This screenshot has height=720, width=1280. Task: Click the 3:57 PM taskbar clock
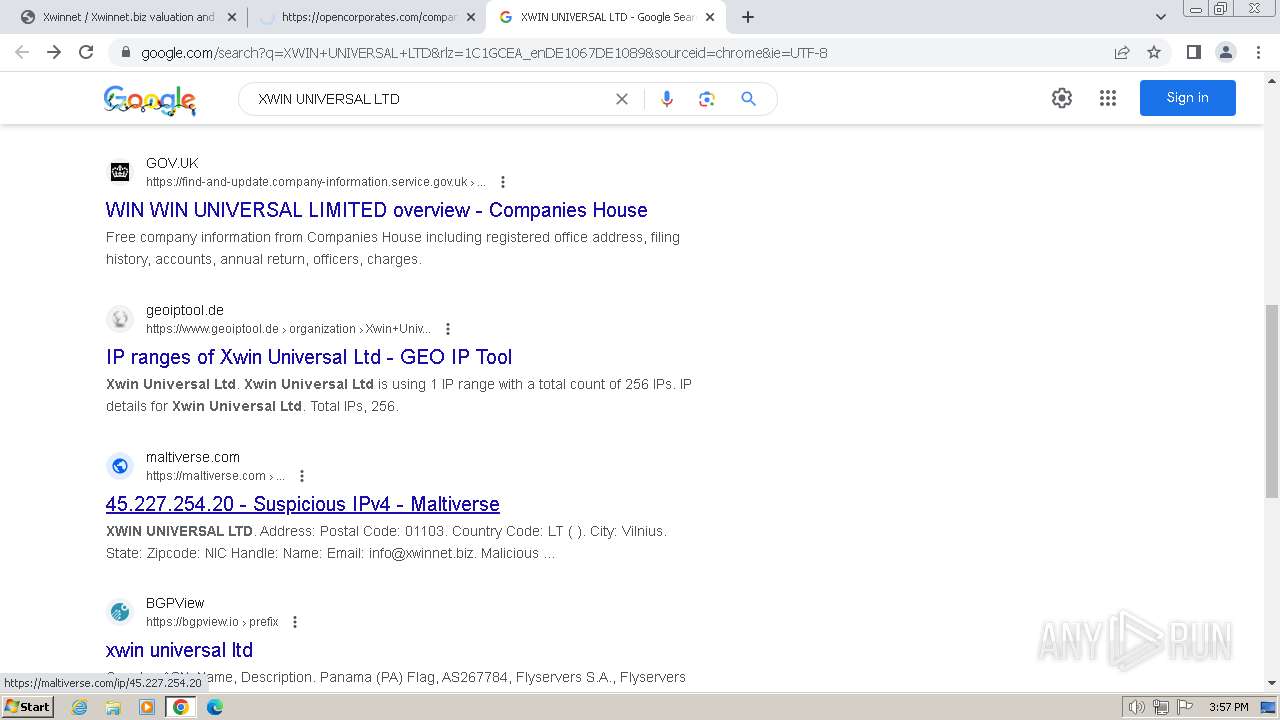click(x=1228, y=707)
